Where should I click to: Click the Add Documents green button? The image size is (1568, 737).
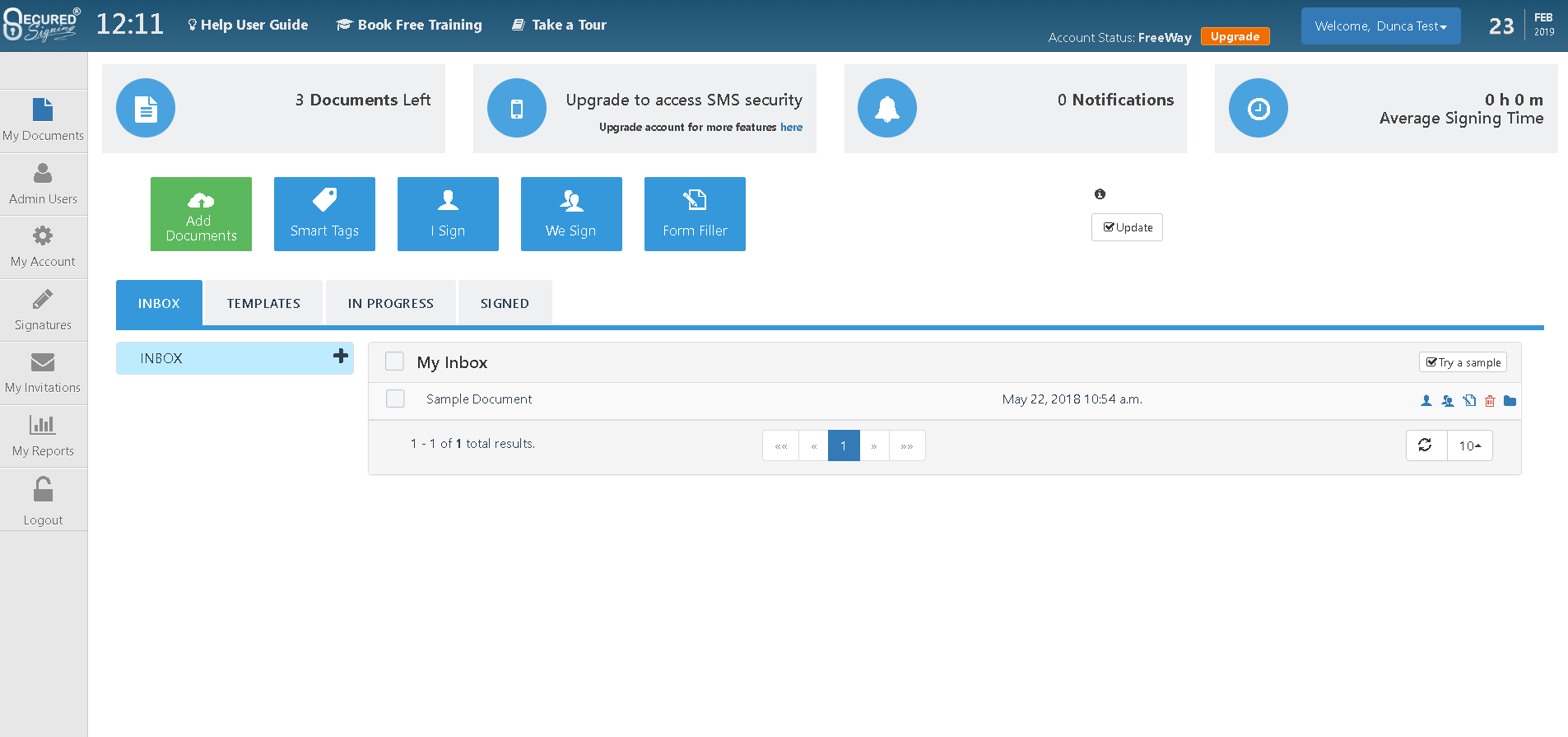click(201, 214)
